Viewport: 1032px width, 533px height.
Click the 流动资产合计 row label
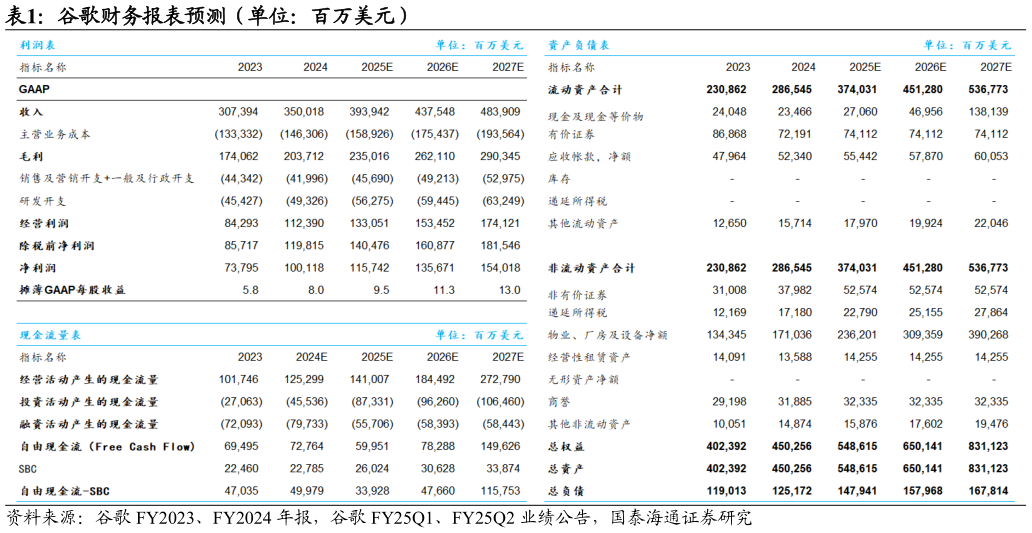(x=585, y=89)
